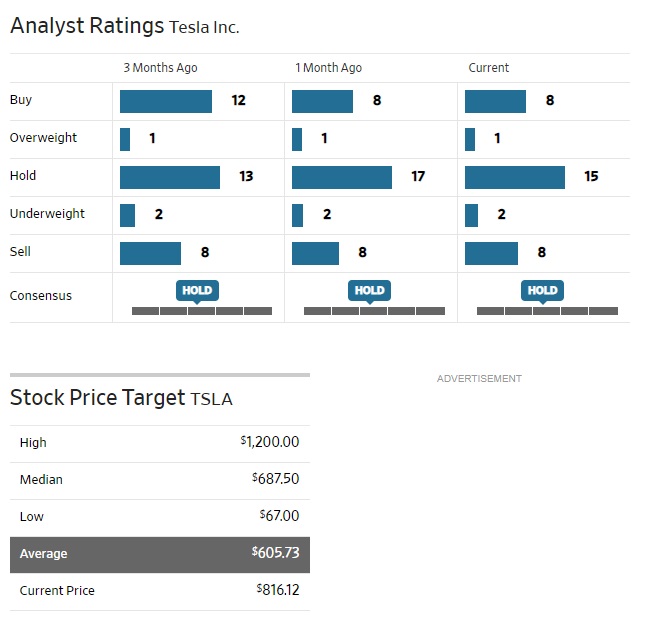
Task: Click the Current consensus rating scale bar
Action: click(x=547, y=311)
